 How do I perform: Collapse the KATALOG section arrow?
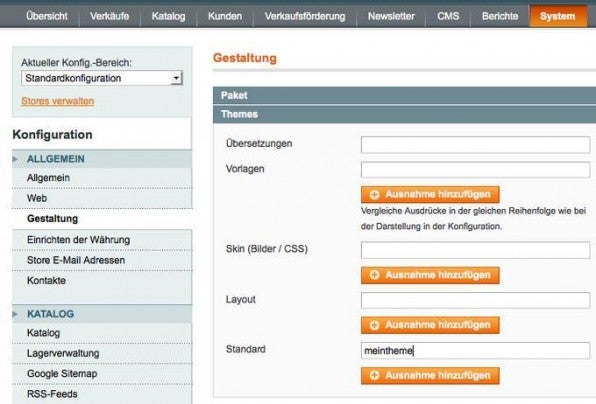coord(16,314)
